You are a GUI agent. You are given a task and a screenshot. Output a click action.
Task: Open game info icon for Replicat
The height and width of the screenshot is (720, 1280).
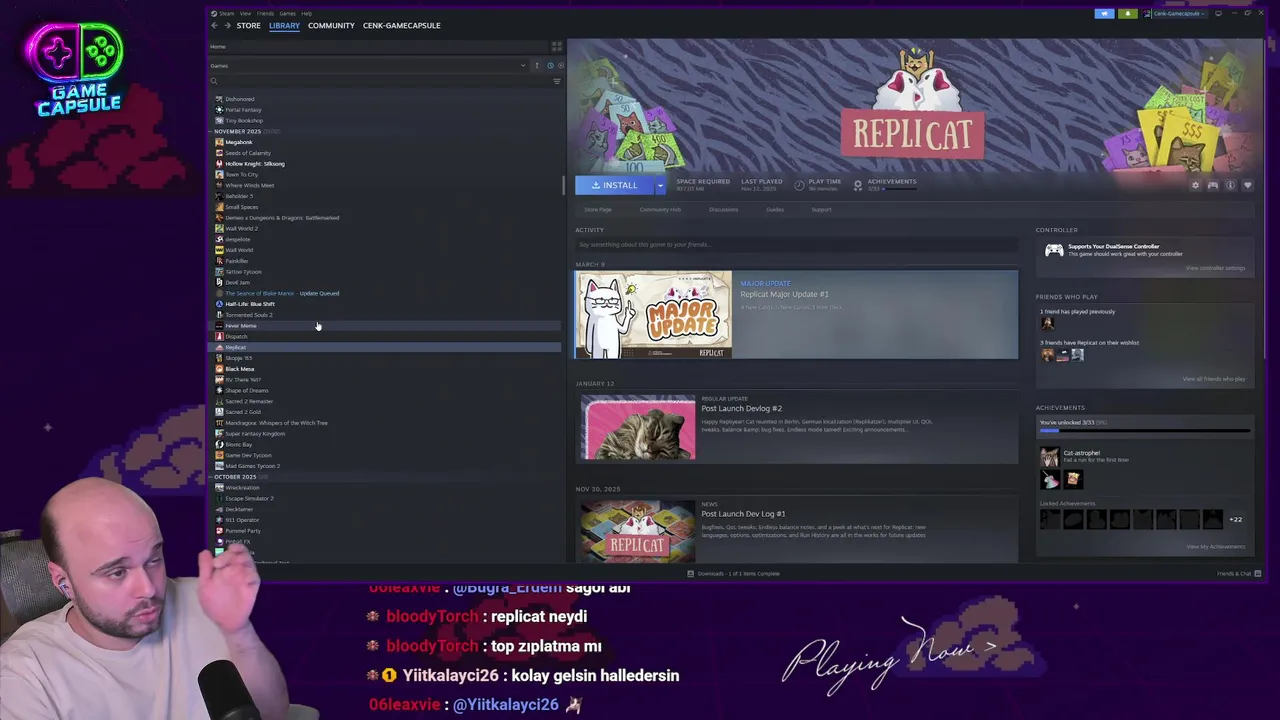[x=1230, y=185]
